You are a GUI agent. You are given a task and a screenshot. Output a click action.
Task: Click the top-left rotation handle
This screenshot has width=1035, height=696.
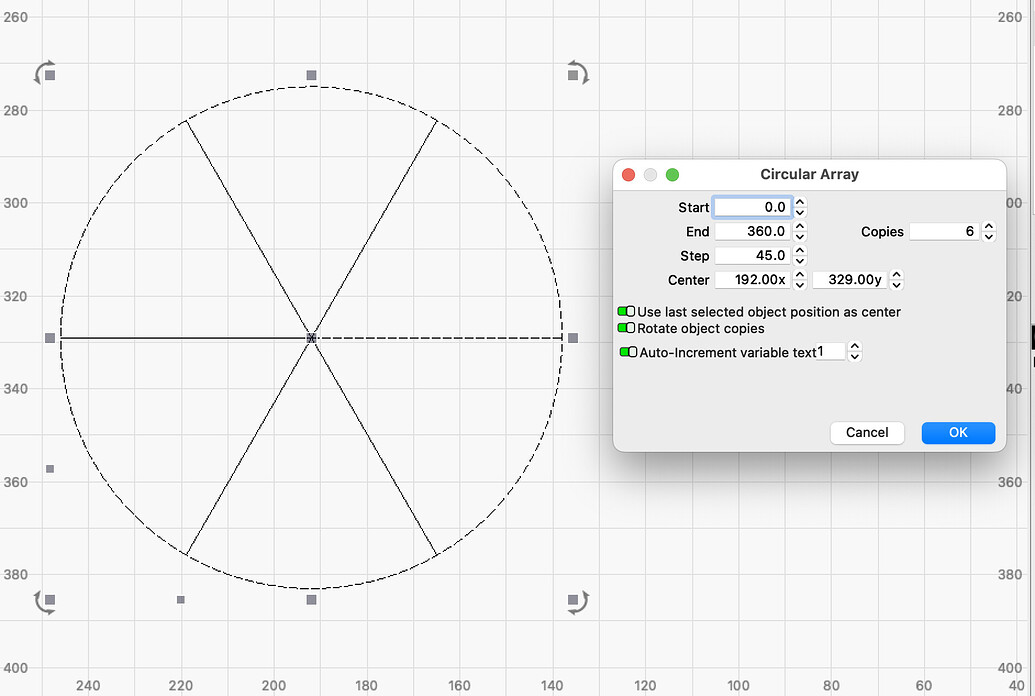tap(44, 74)
